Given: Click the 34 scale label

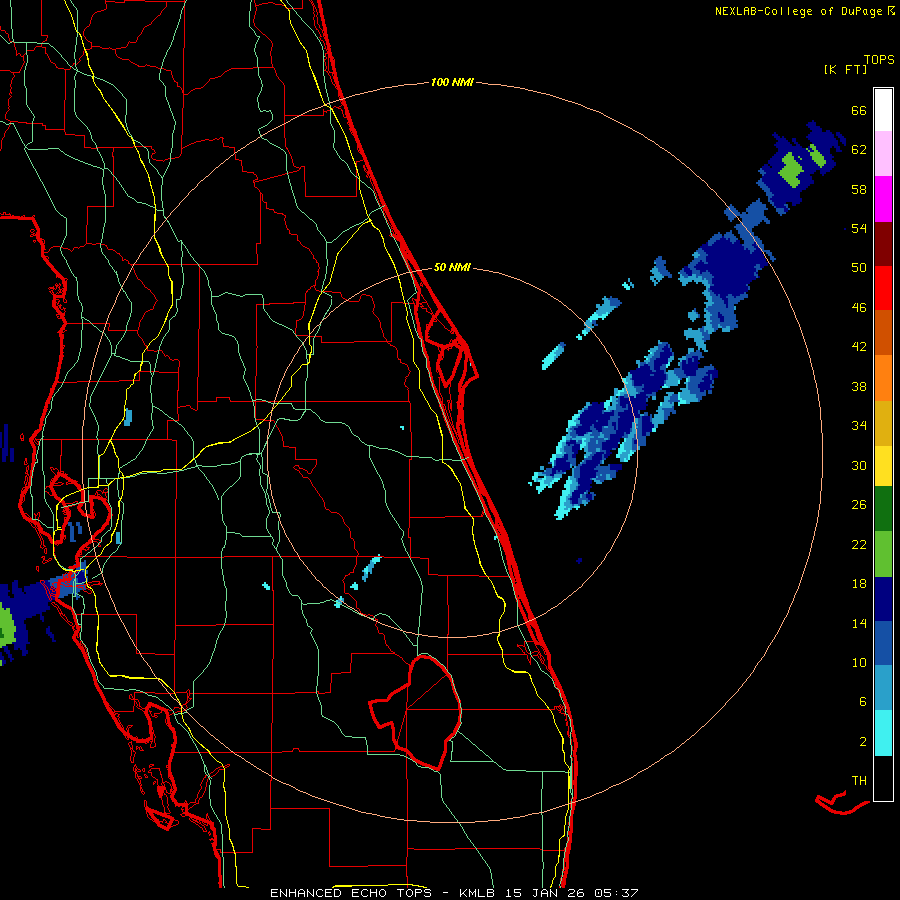Looking at the screenshot, I should [859, 426].
